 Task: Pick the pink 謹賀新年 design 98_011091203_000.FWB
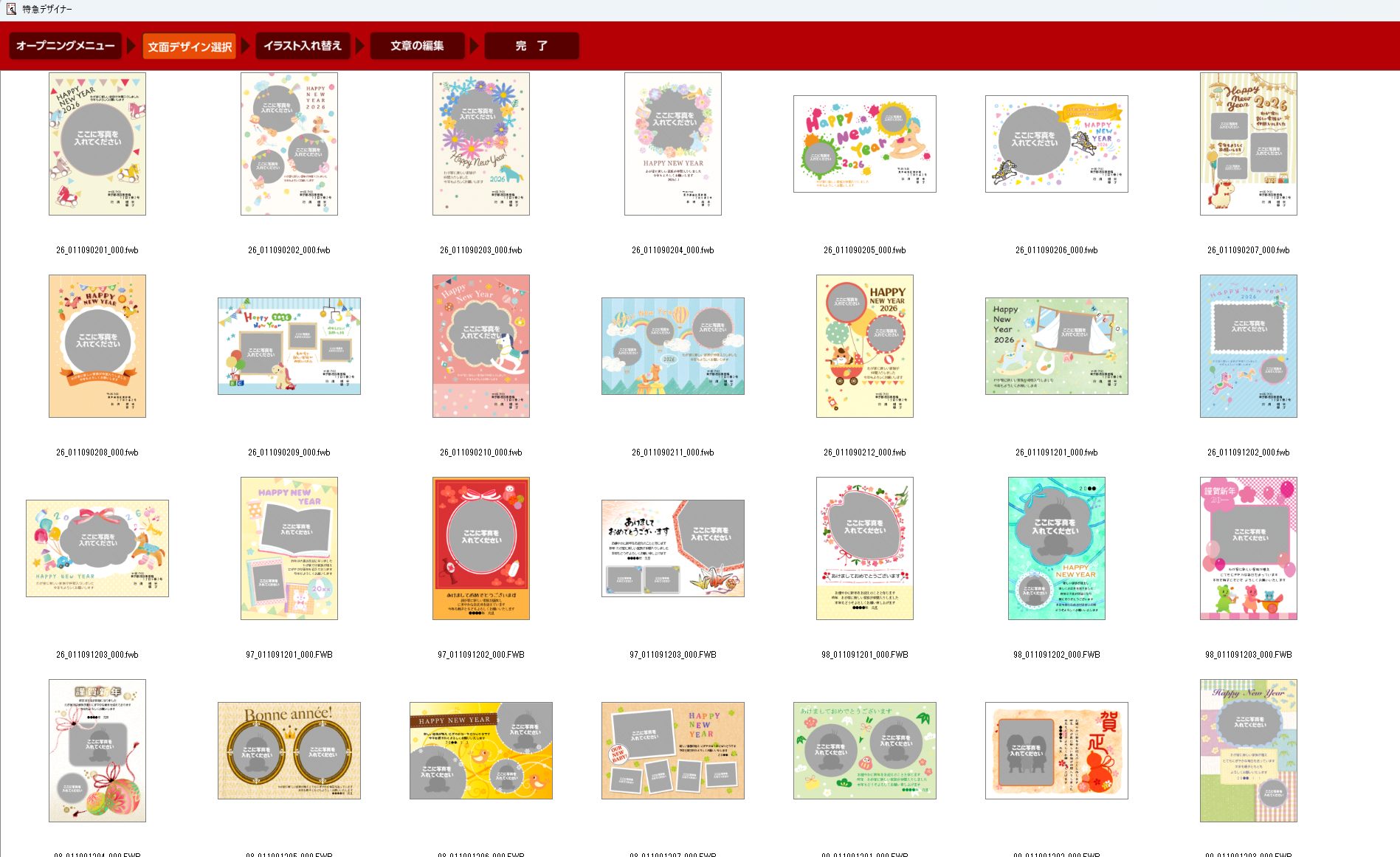point(1248,548)
